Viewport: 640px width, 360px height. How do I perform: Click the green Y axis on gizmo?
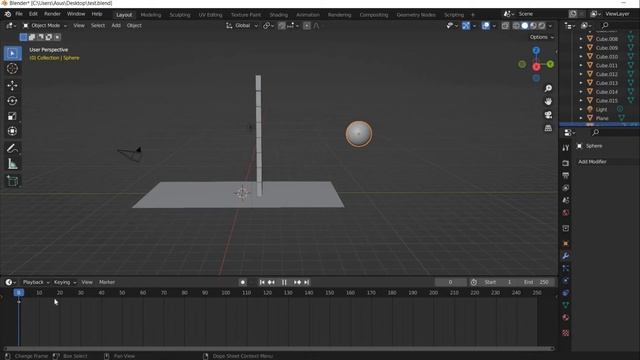tap(550, 64)
